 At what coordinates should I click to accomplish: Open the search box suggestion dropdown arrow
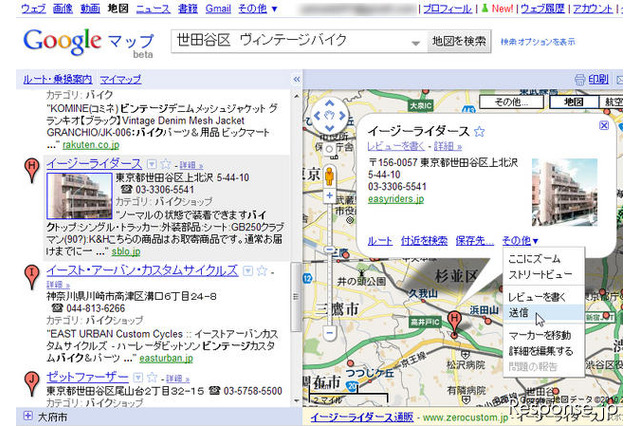(416, 42)
